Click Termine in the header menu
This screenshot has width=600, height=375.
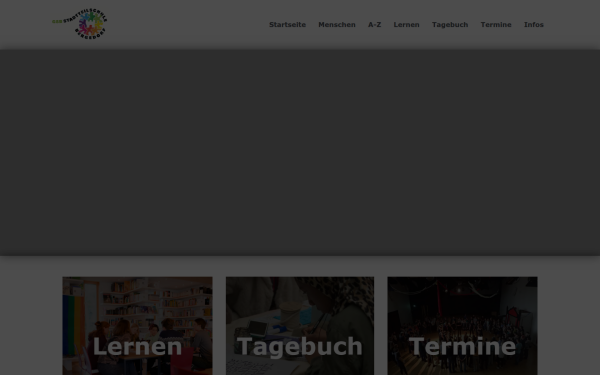tap(496, 24)
